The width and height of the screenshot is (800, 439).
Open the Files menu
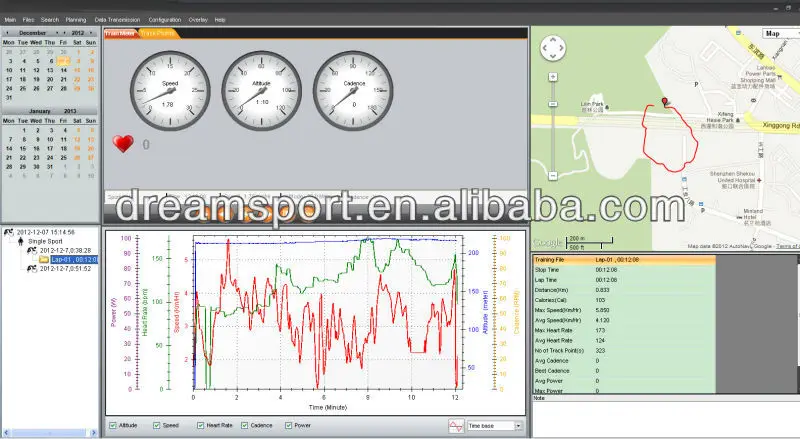tap(28, 20)
